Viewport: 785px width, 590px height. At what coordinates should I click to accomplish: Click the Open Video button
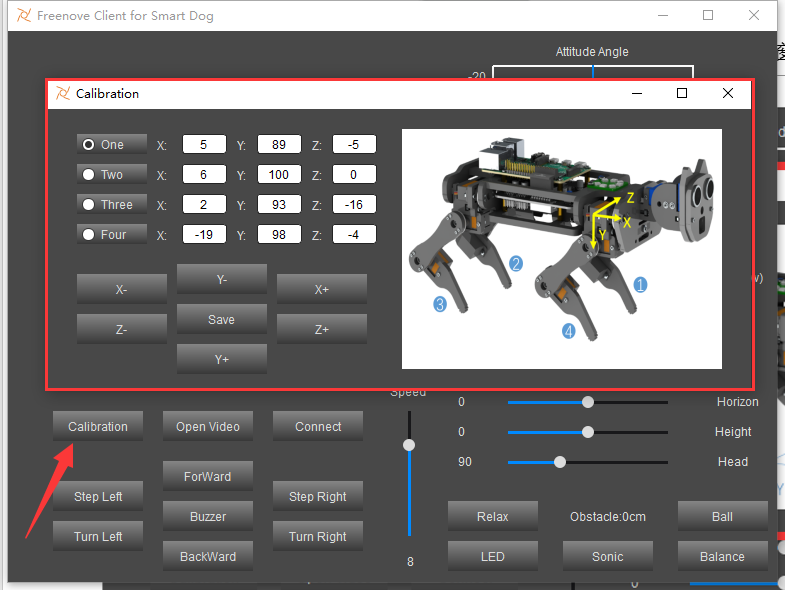[x=208, y=426]
